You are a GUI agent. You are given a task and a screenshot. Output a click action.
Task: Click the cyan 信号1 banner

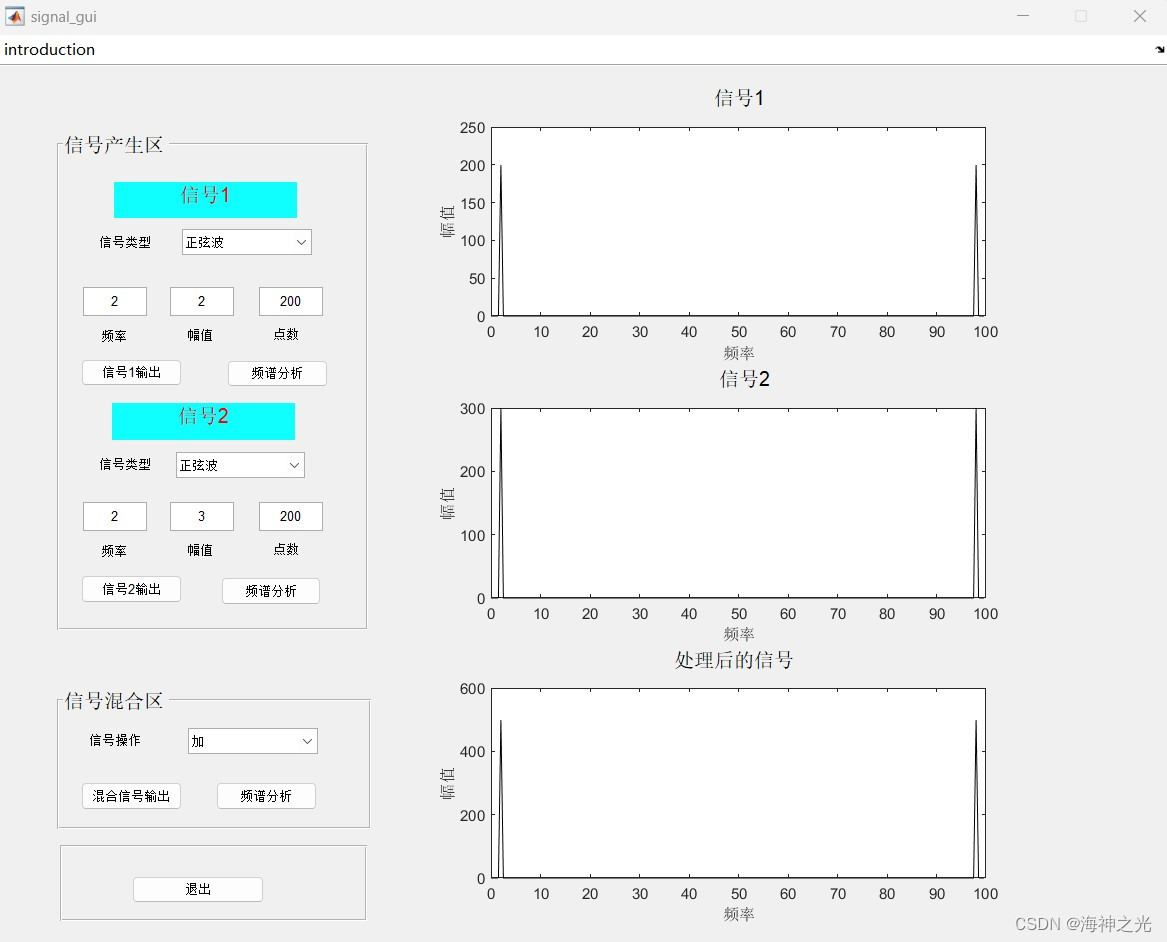(x=206, y=199)
